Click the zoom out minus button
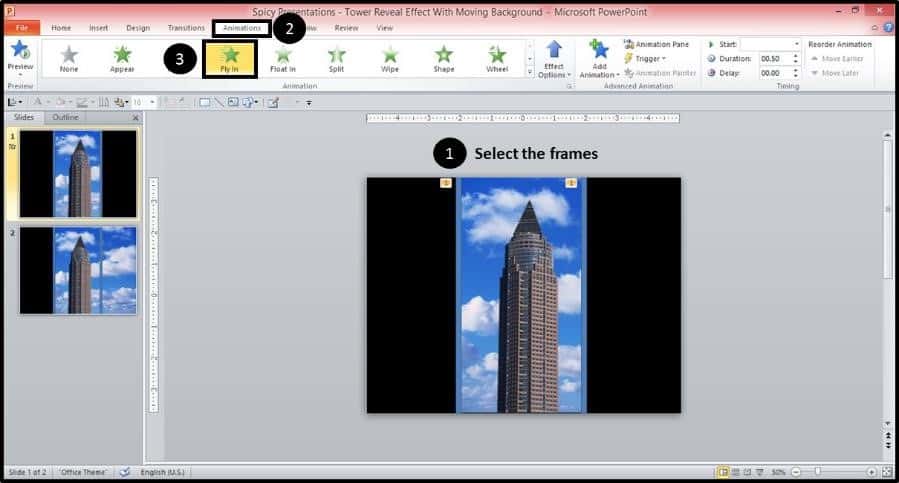Viewport: 899px width, 483px height. pyautogui.click(x=796, y=472)
